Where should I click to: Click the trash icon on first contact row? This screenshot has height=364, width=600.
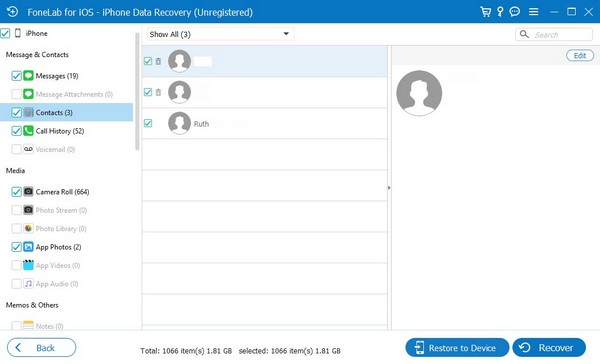coord(158,61)
